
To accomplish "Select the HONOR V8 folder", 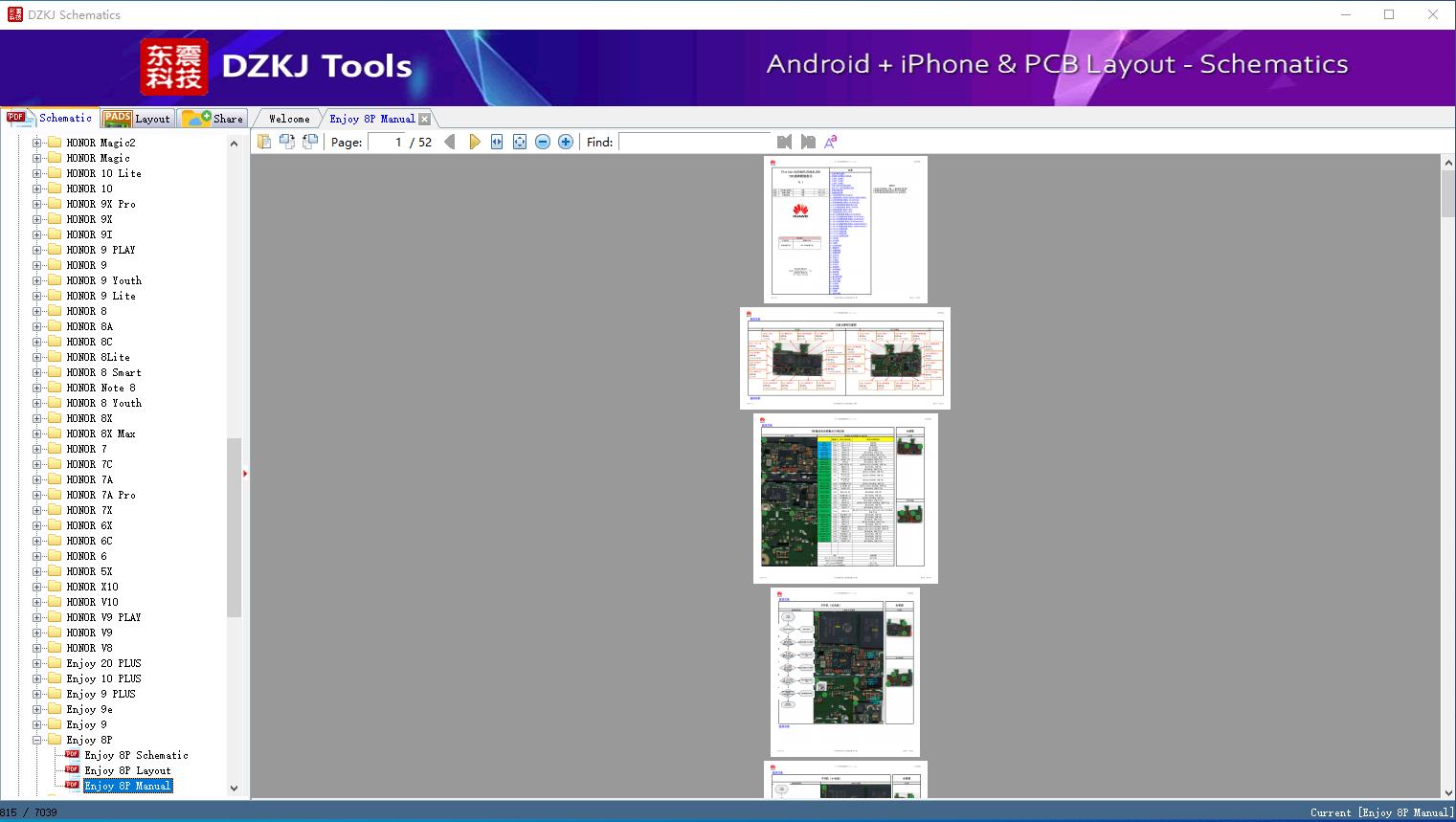I will click(89, 648).
